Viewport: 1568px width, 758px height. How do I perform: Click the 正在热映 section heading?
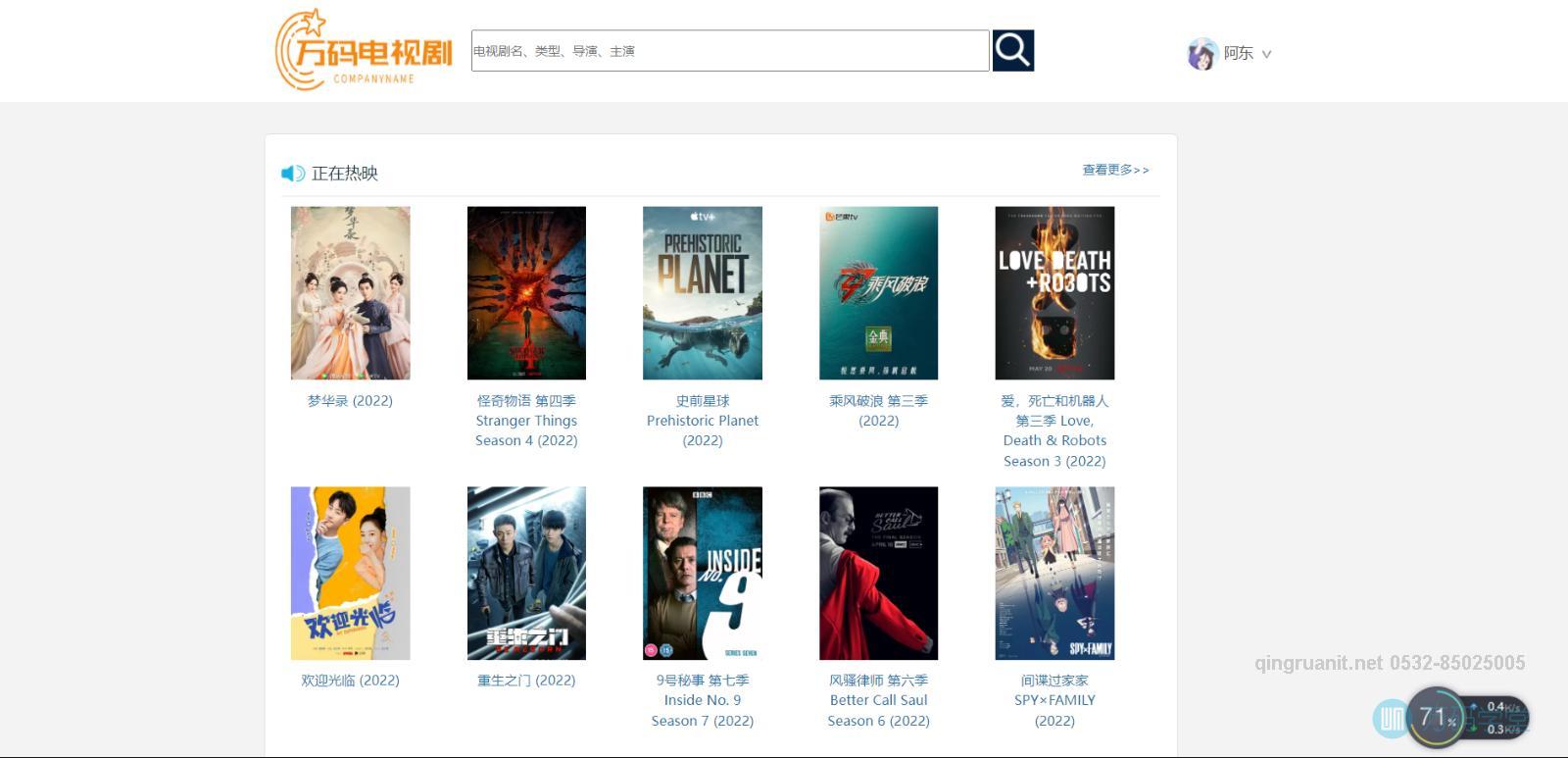(344, 174)
